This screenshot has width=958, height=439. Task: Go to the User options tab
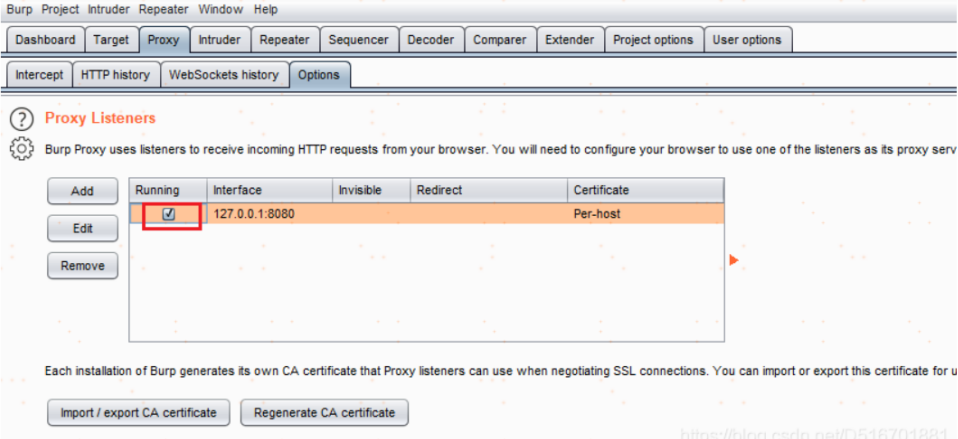[747, 40]
